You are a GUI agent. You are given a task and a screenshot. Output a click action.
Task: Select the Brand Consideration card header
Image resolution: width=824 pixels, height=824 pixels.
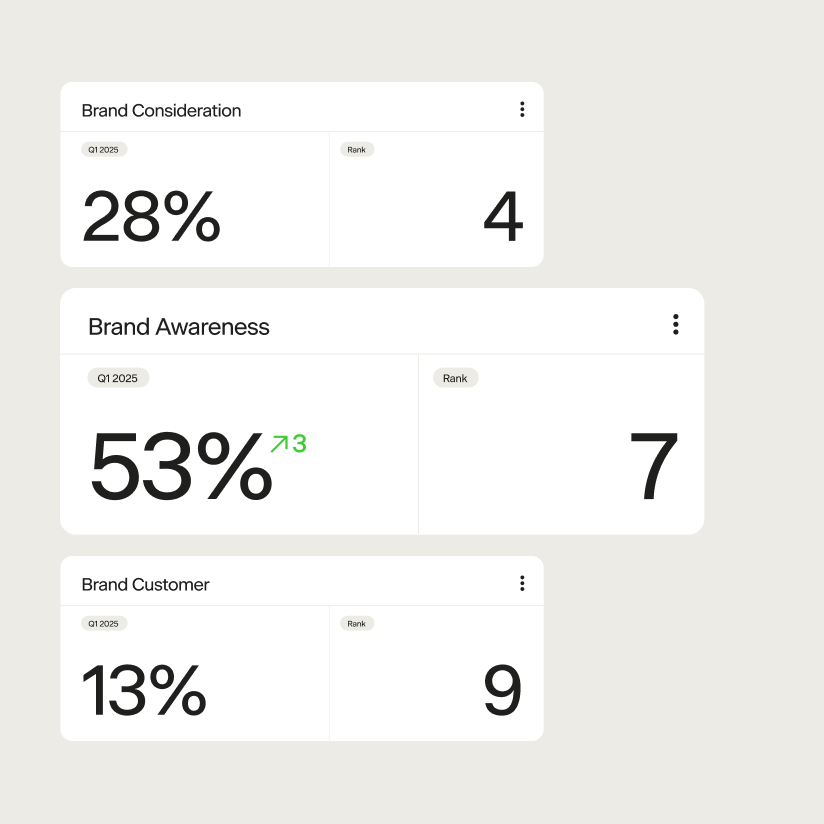pos(161,110)
